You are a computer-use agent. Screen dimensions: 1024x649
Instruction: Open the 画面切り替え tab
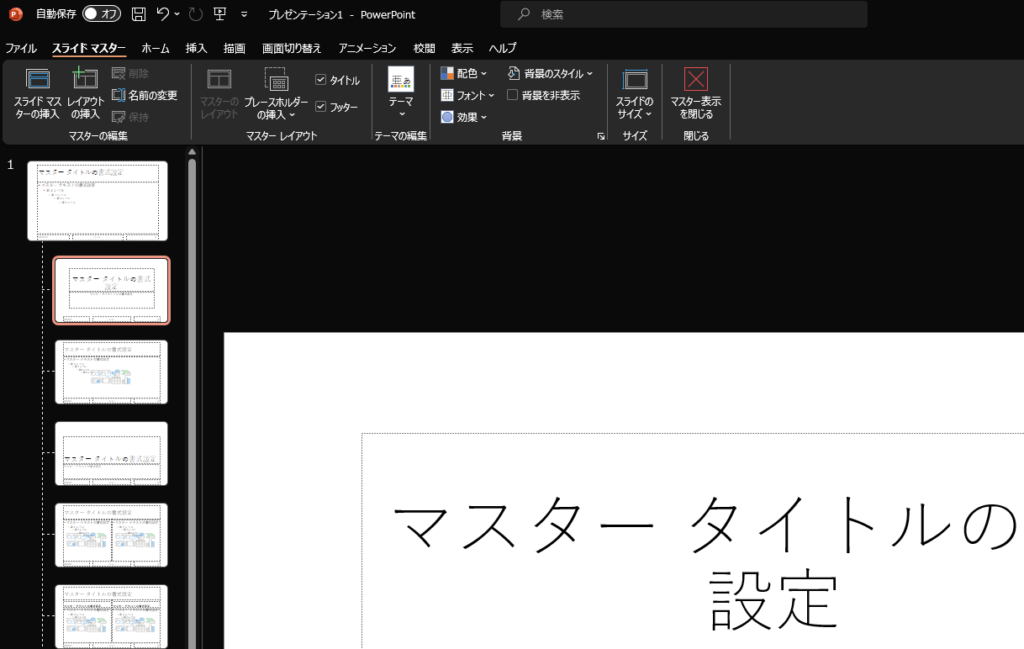point(292,48)
